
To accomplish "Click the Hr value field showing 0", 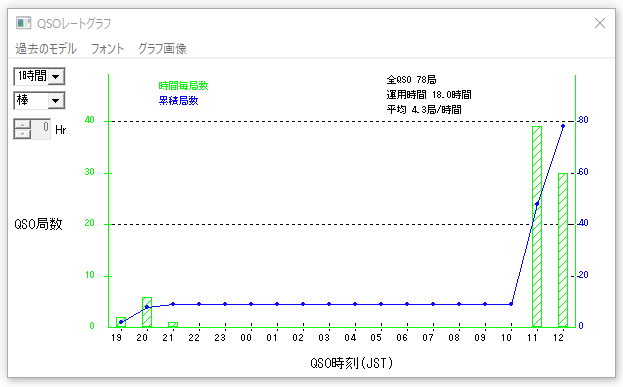I will pyautogui.click(x=41, y=129).
